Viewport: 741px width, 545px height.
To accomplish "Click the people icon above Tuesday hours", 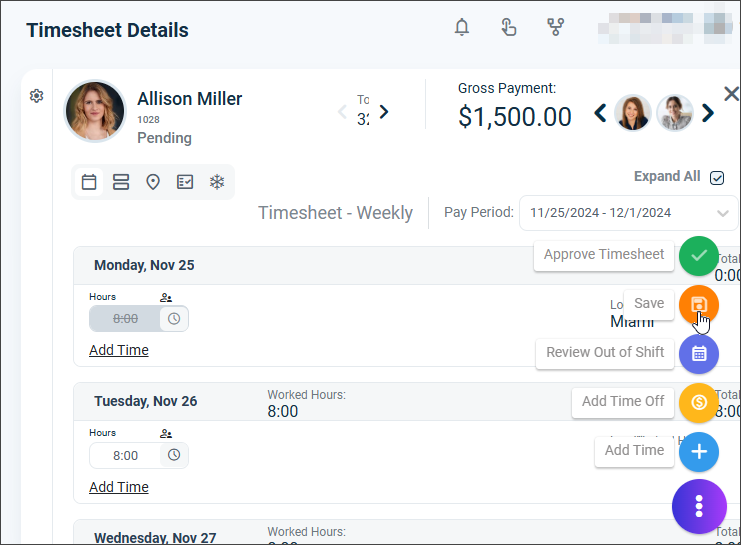I will (x=166, y=434).
